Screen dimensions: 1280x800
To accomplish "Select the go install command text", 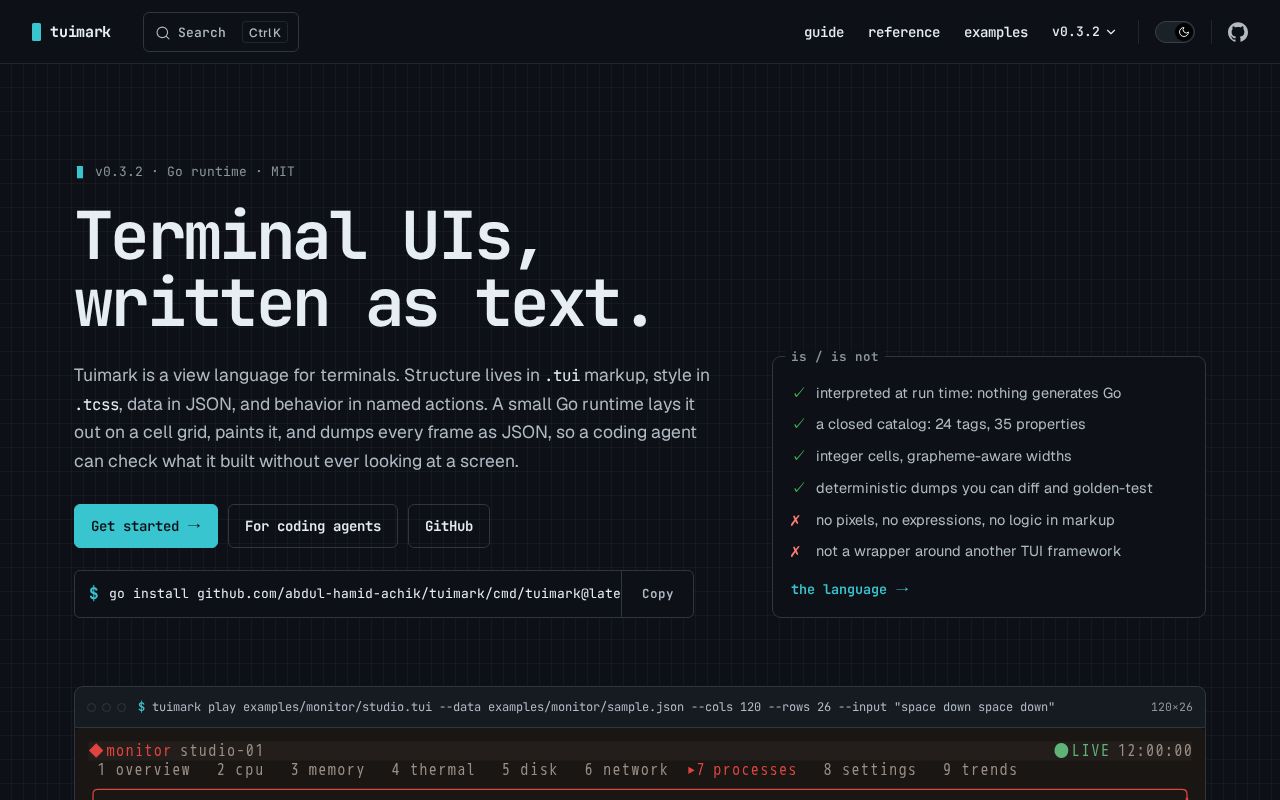I will 364,594.
